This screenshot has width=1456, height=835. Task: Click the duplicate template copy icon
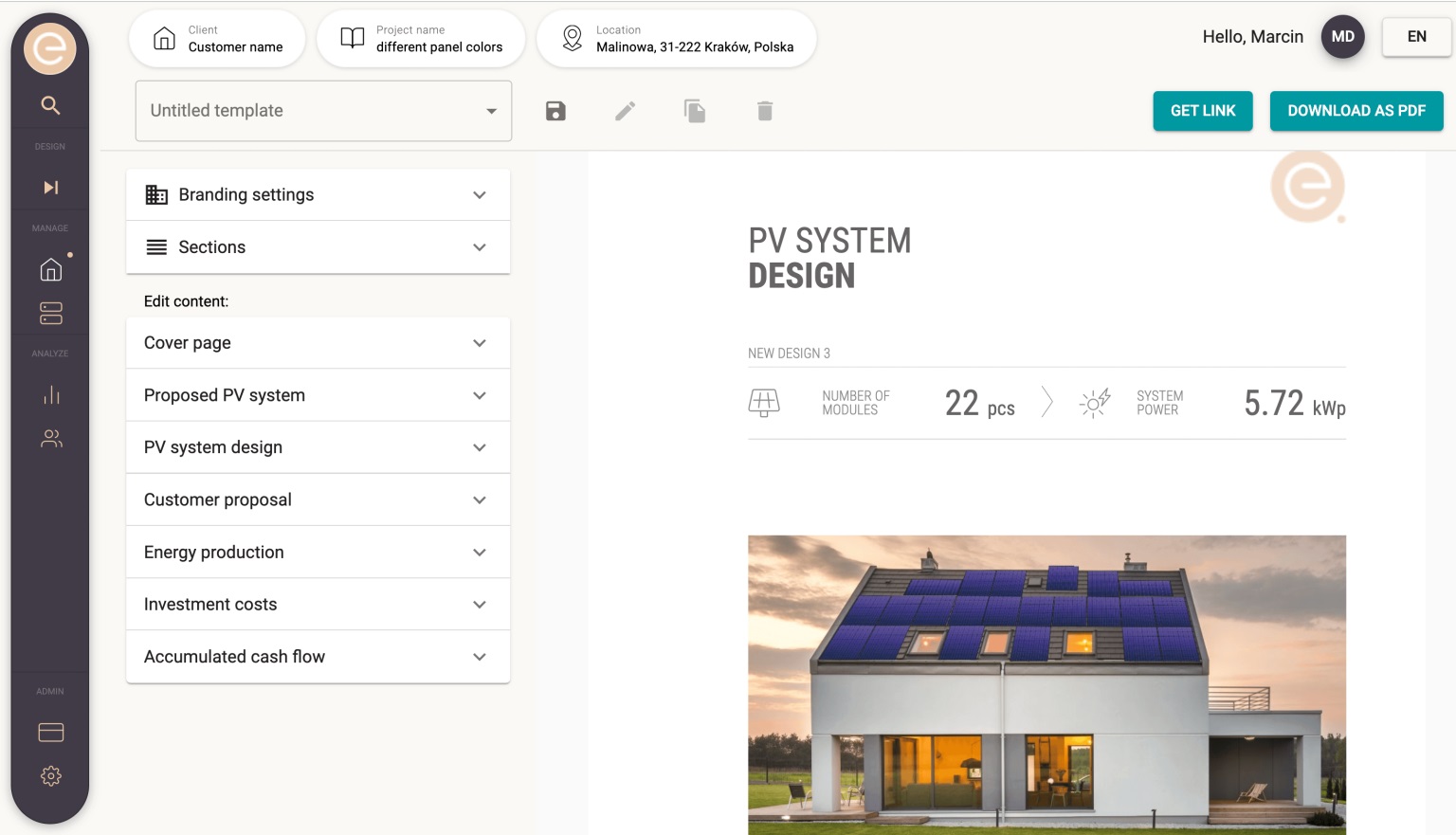[x=695, y=111]
